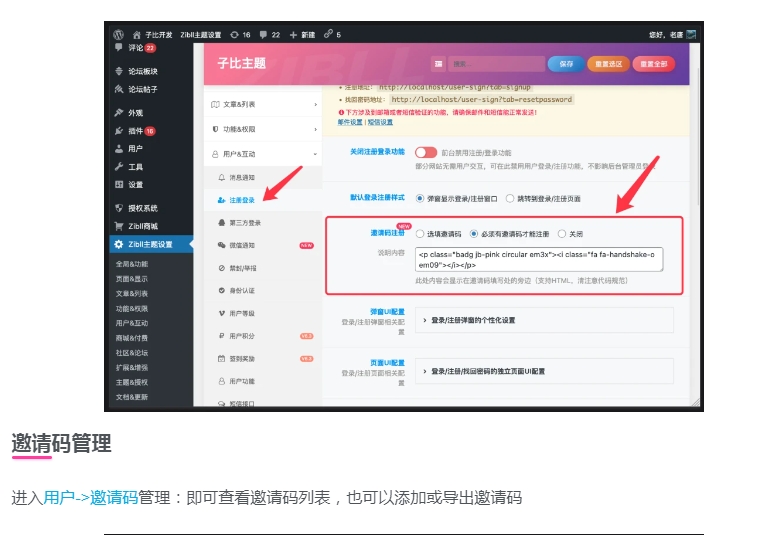Open 评论 in the admin sidebar
Screen dimensions: 784x535
136,48
